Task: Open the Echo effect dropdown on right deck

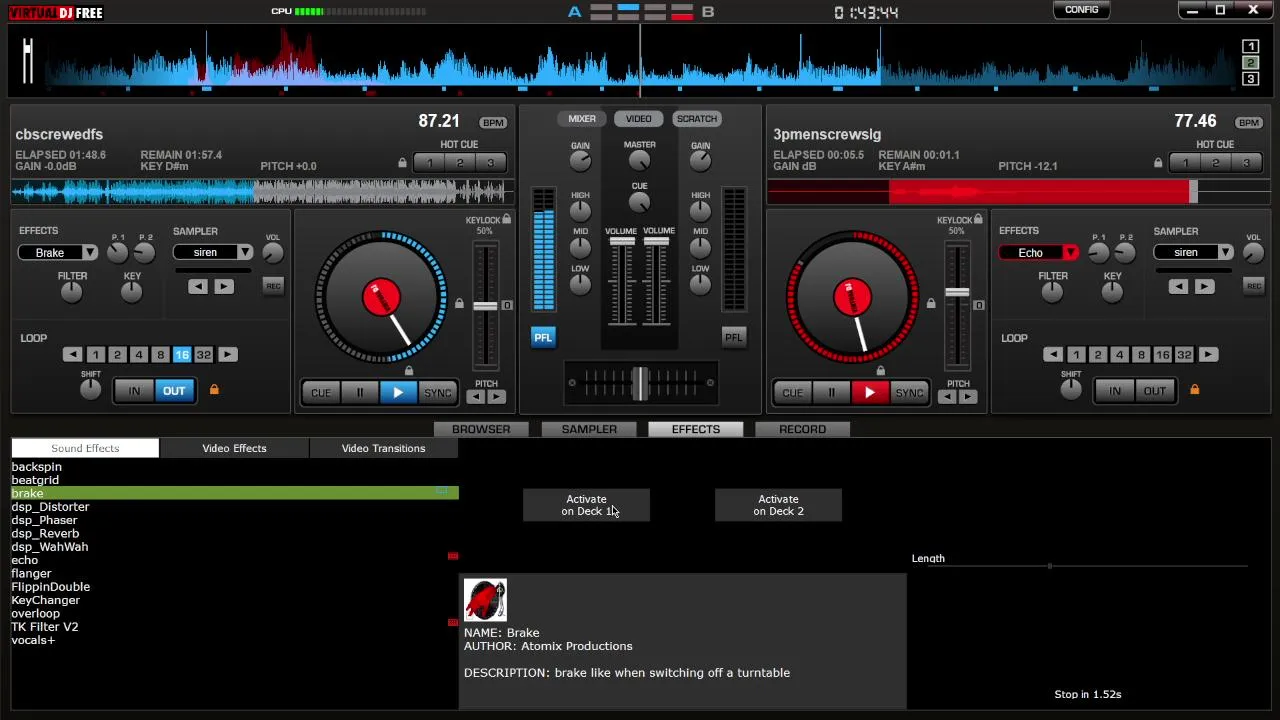Action: click(x=1071, y=253)
